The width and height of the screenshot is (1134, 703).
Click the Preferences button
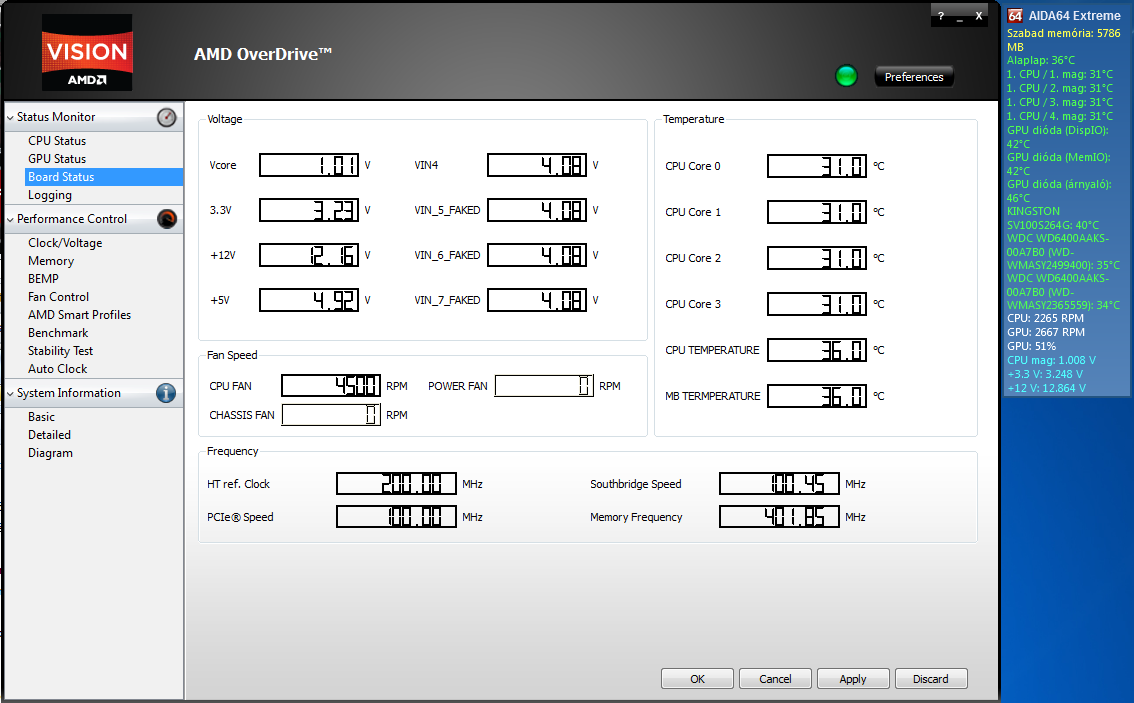click(914, 77)
